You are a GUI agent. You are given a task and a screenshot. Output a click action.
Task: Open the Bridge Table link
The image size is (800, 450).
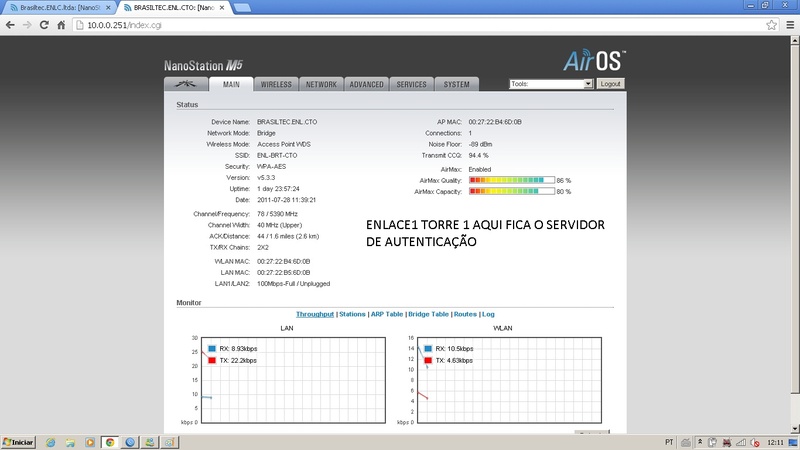coord(428,314)
